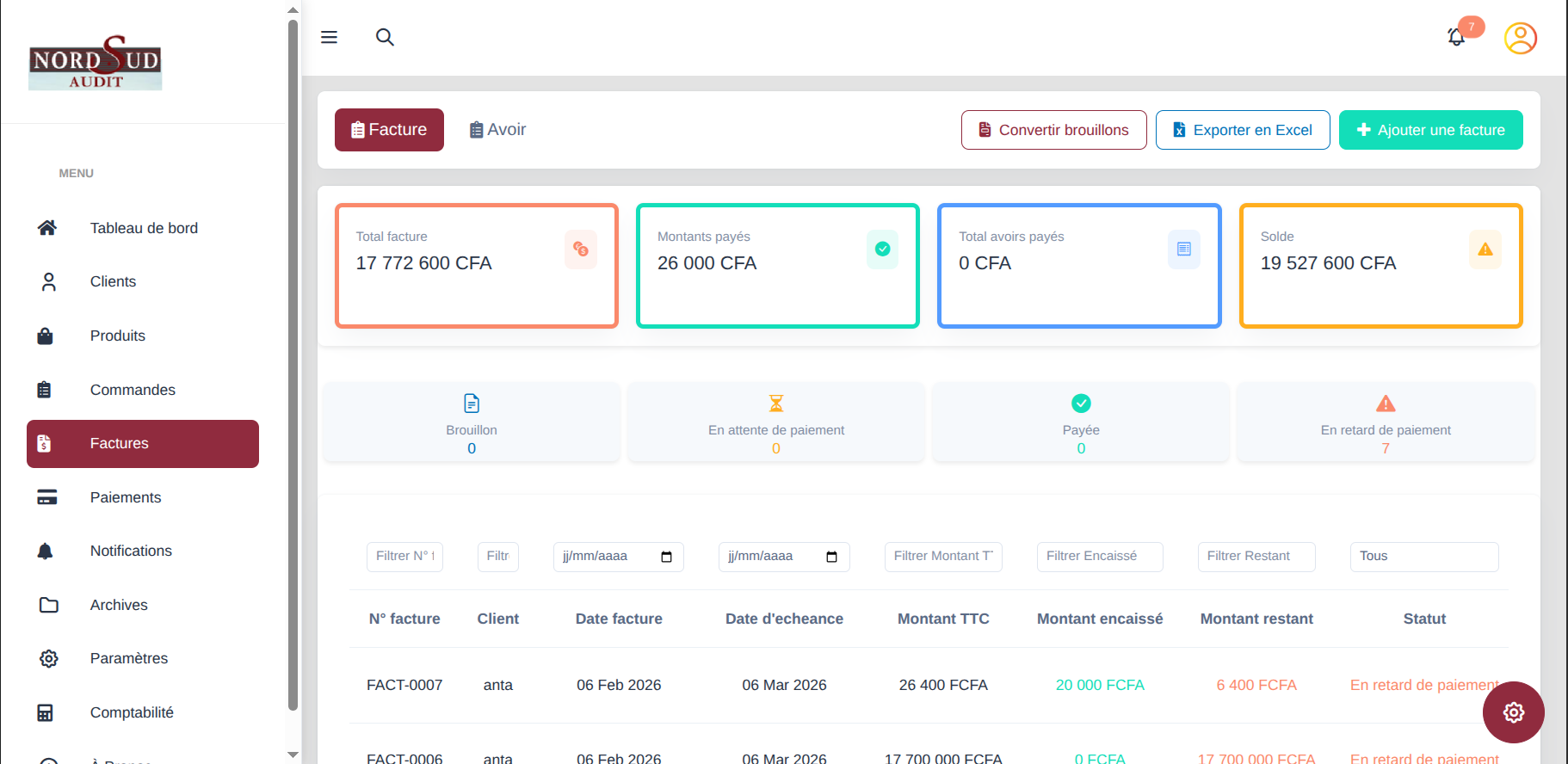The height and width of the screenshot is (764, 1568).
Task: Open the user profile avatar icon
Action: [x=1520, y=38]
